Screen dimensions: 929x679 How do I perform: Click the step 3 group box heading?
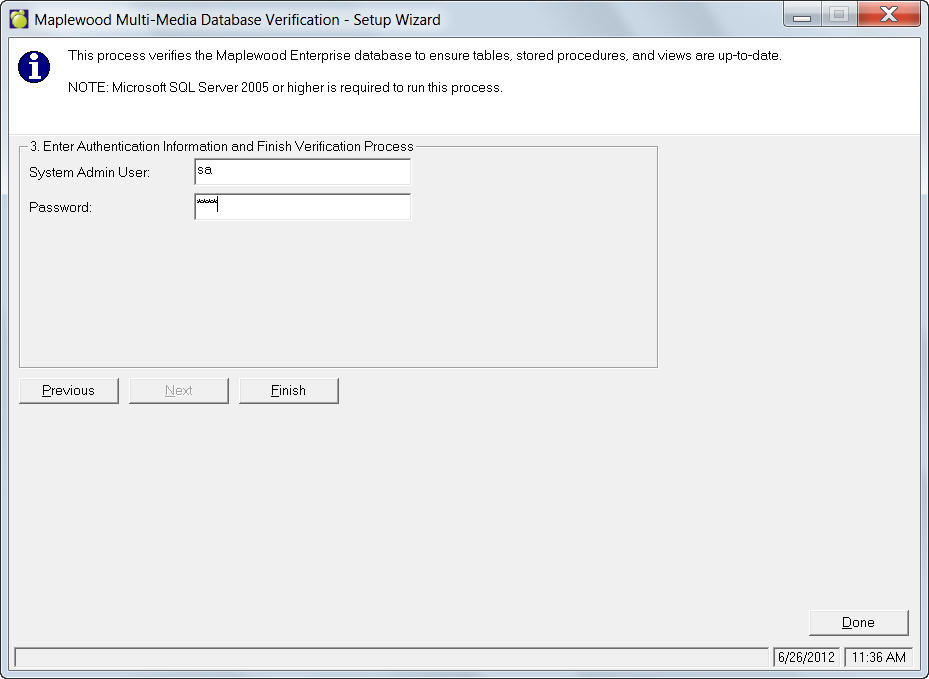221,146
